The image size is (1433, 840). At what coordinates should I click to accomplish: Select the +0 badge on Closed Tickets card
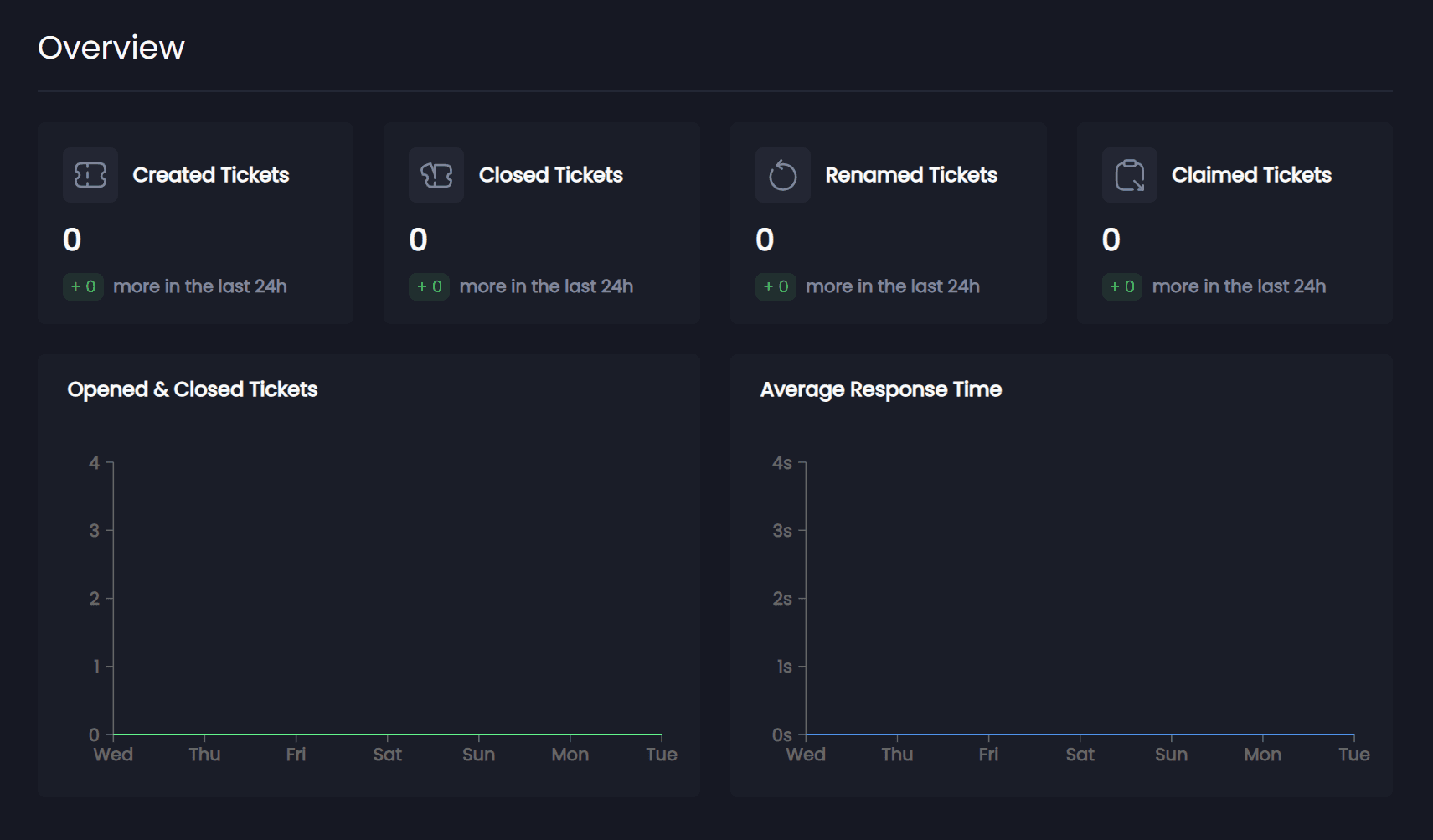(x=430, y=286)
